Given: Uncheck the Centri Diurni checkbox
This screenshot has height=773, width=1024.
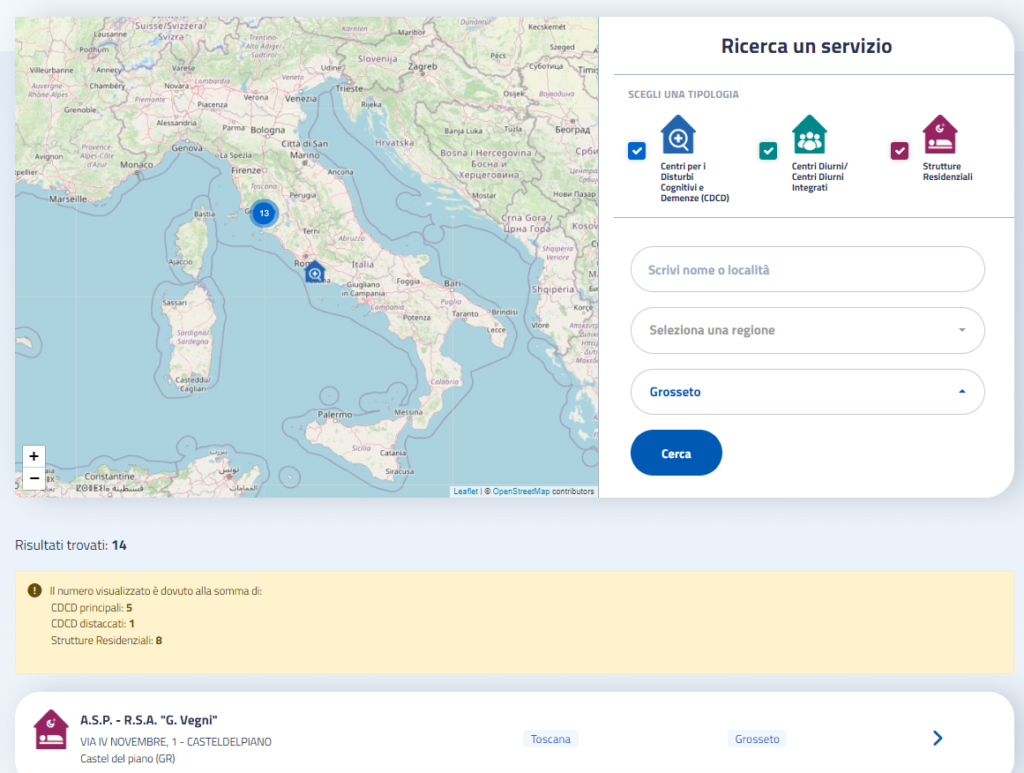Looking at the screenshot, I should [x=768, y=151].
